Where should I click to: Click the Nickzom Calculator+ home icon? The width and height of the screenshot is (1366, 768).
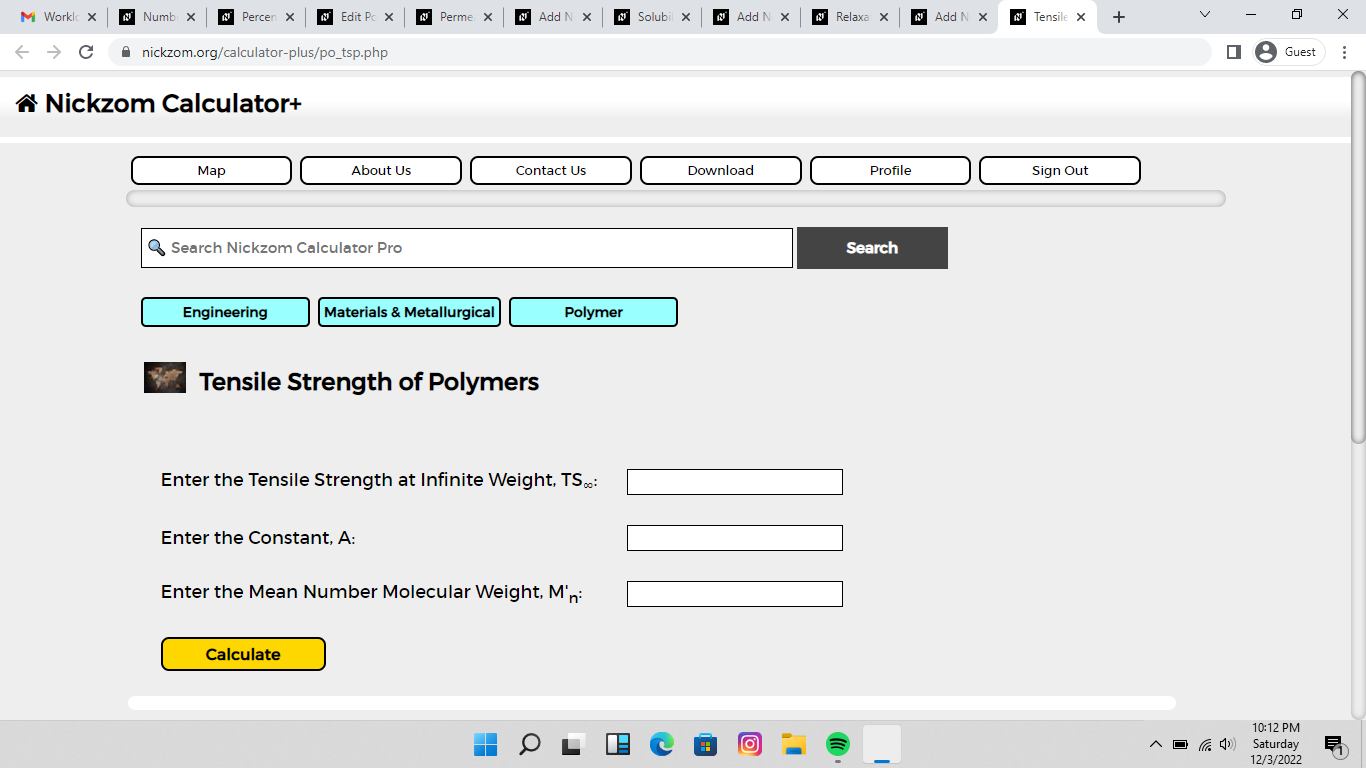(27, 103)
